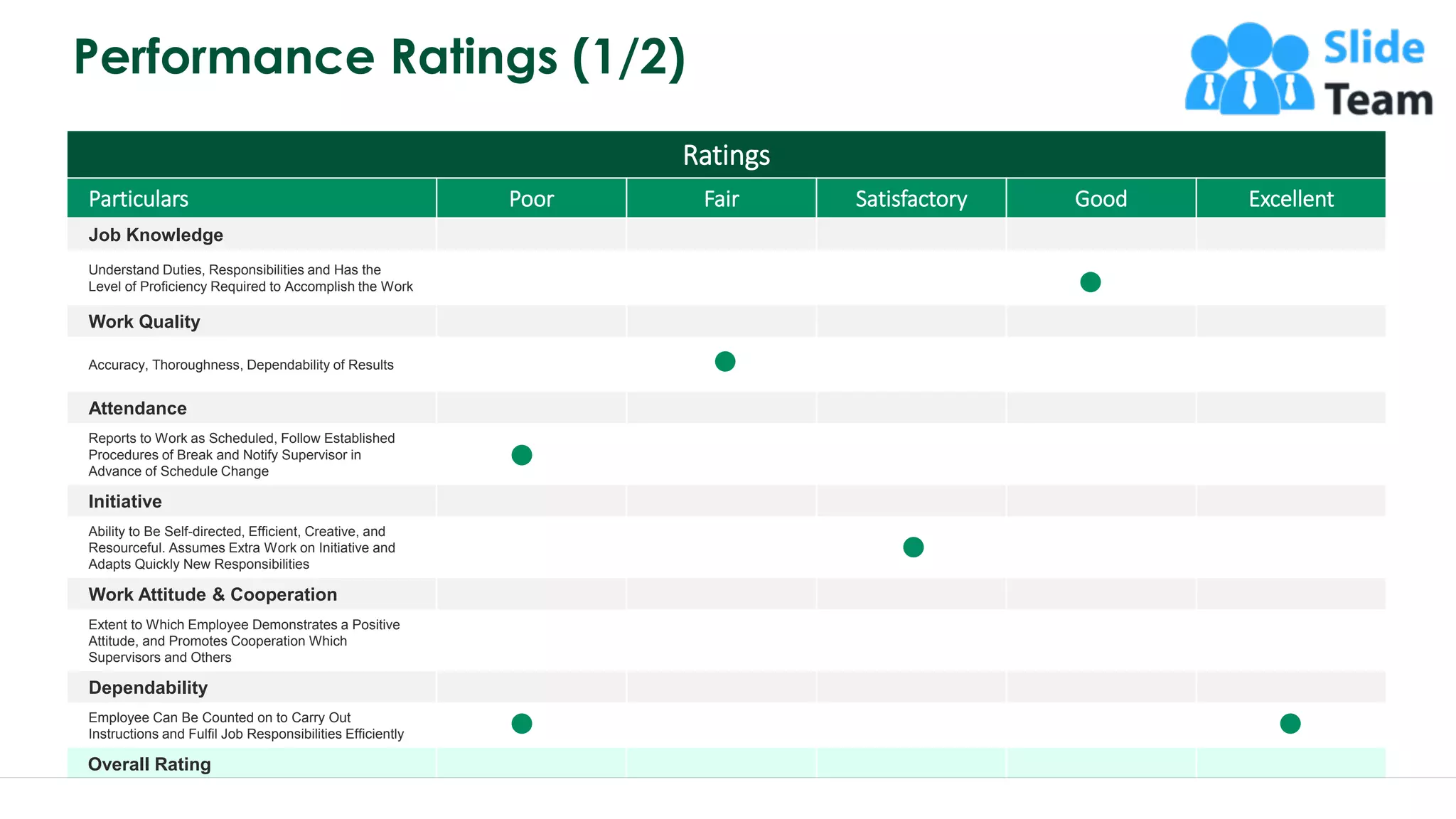The image size is (1456, 819).
Task: Click the Dependability Poor rating dot
Action: pos(521,724)
